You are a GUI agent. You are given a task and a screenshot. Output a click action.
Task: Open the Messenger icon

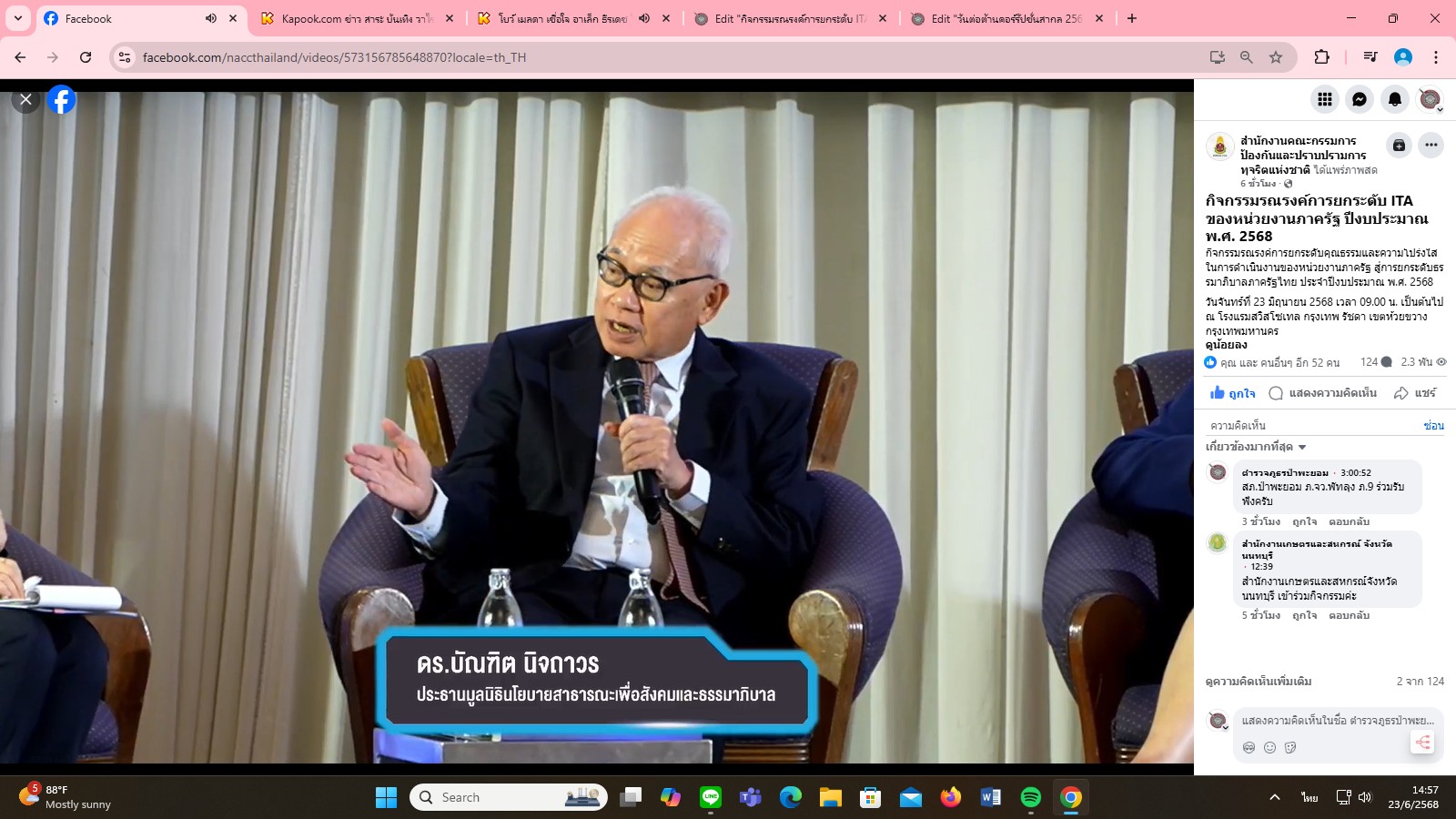pos(1360,99)
